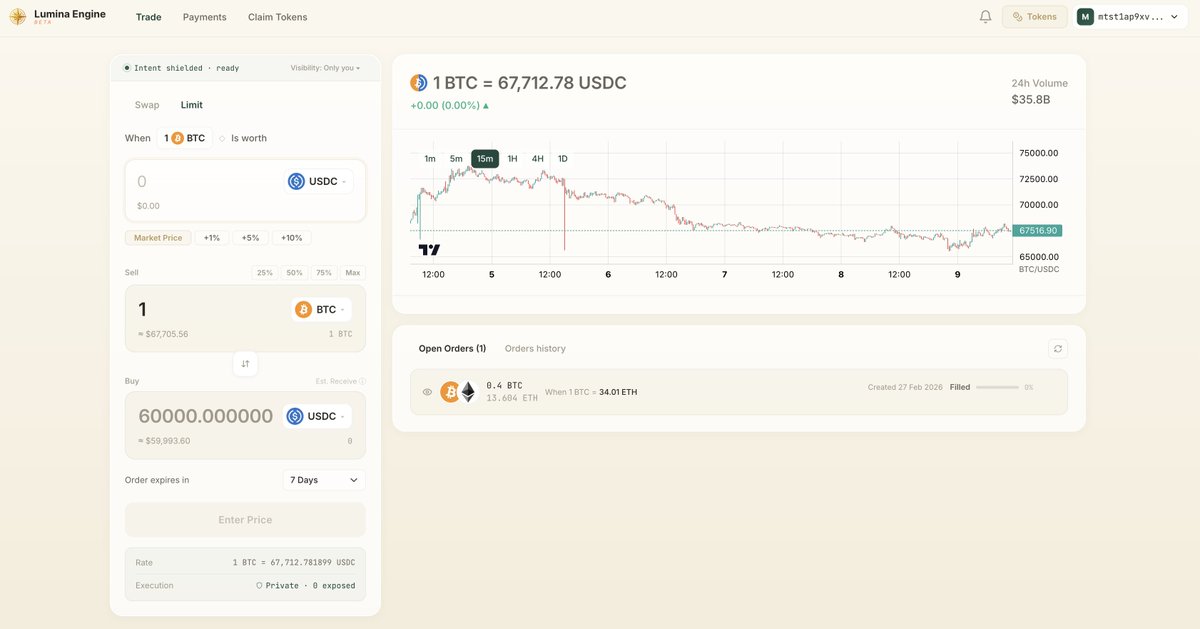Screen dimensions: 1200x629
Task: Click the $35.8B 24h volume value
Action: [1031, 100]
